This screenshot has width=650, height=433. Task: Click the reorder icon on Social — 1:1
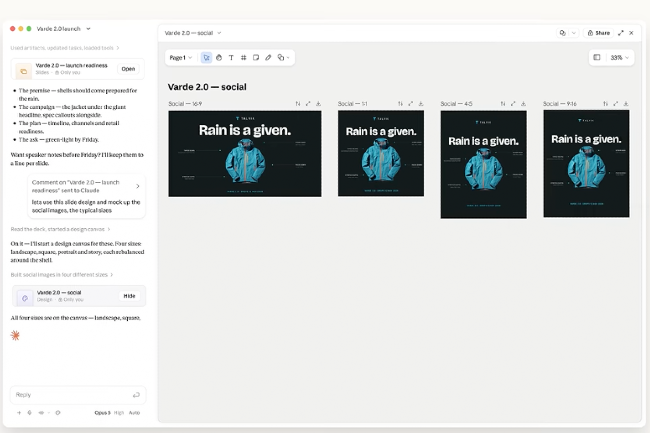[x=400, y=104]
